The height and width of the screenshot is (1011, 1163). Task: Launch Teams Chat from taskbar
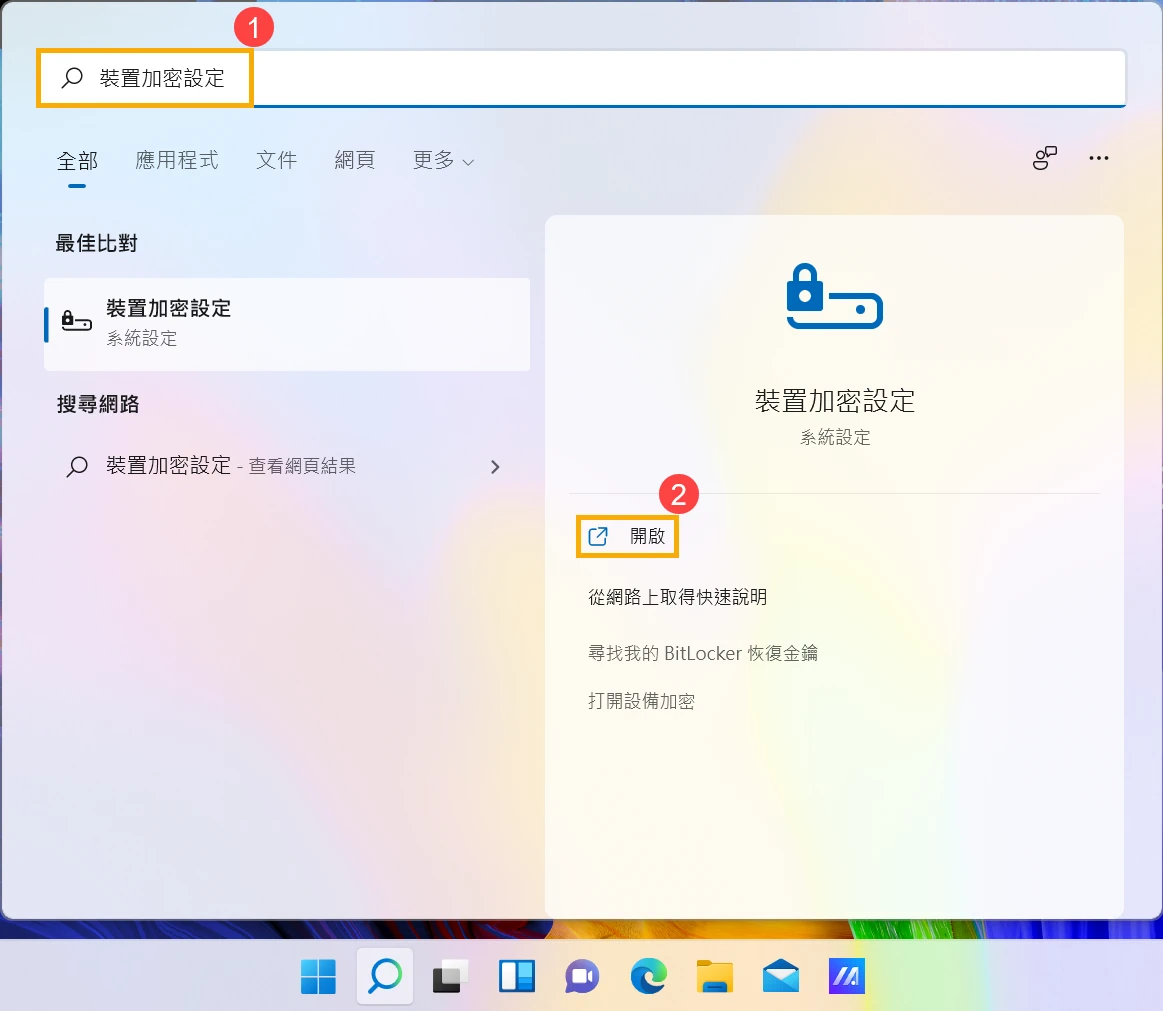pyautogui.click(x=582, y=976)
